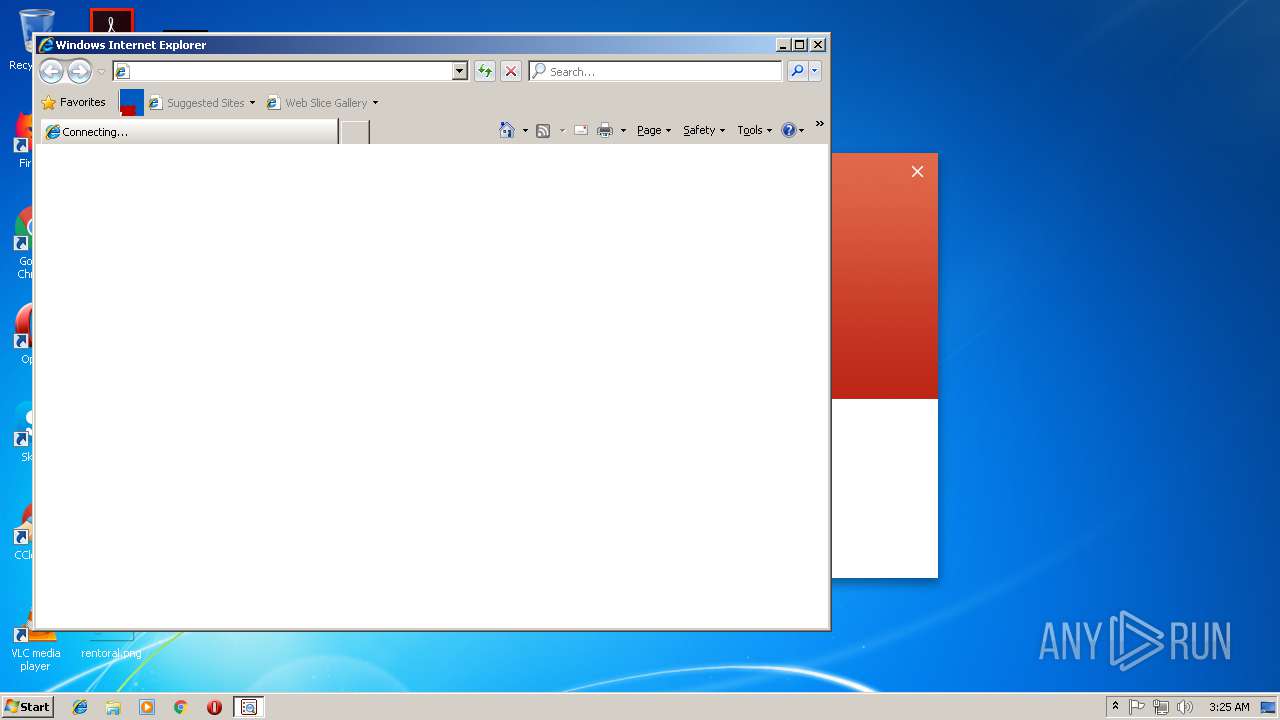Launch Google Chrome from the taskbar
The image size is (1280, 720).
click(x=181, y=707)
